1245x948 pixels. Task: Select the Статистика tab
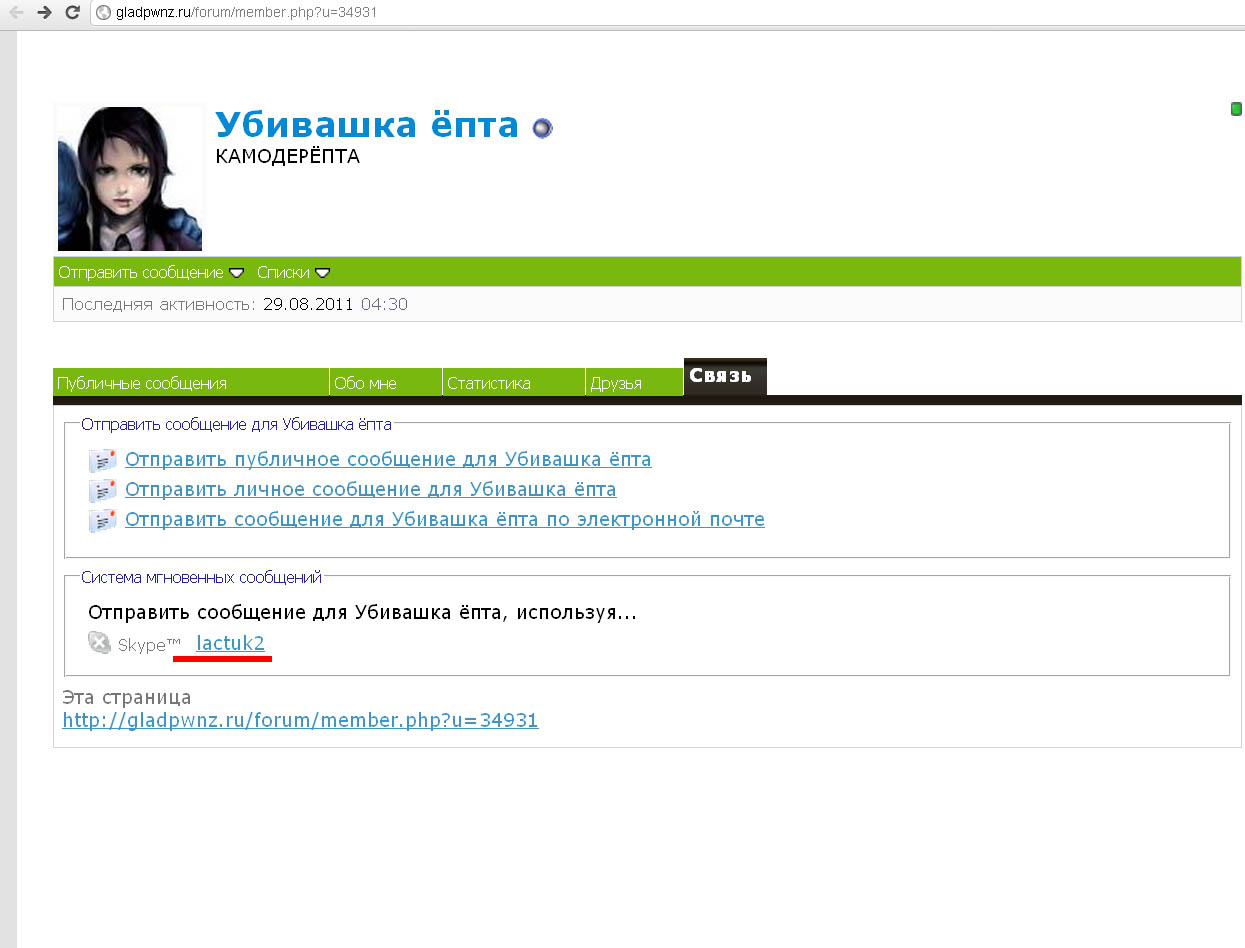click(x=489, y=383)
